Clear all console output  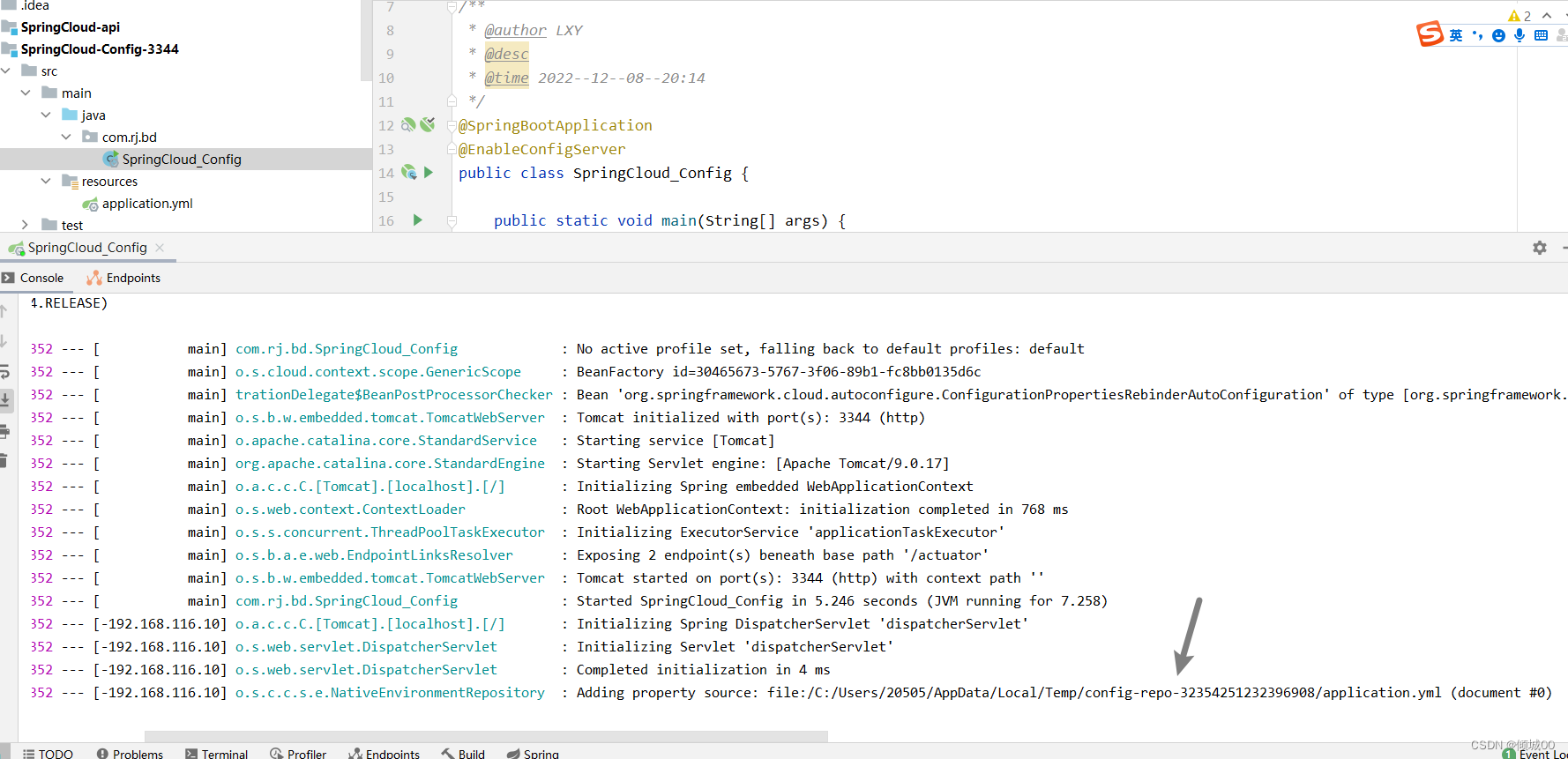pos(4,460)
